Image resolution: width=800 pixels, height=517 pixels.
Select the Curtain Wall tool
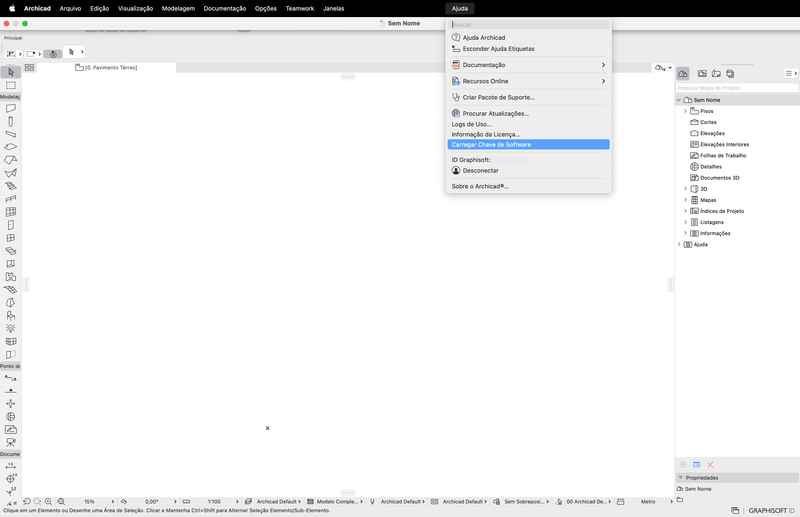(11, 212)
